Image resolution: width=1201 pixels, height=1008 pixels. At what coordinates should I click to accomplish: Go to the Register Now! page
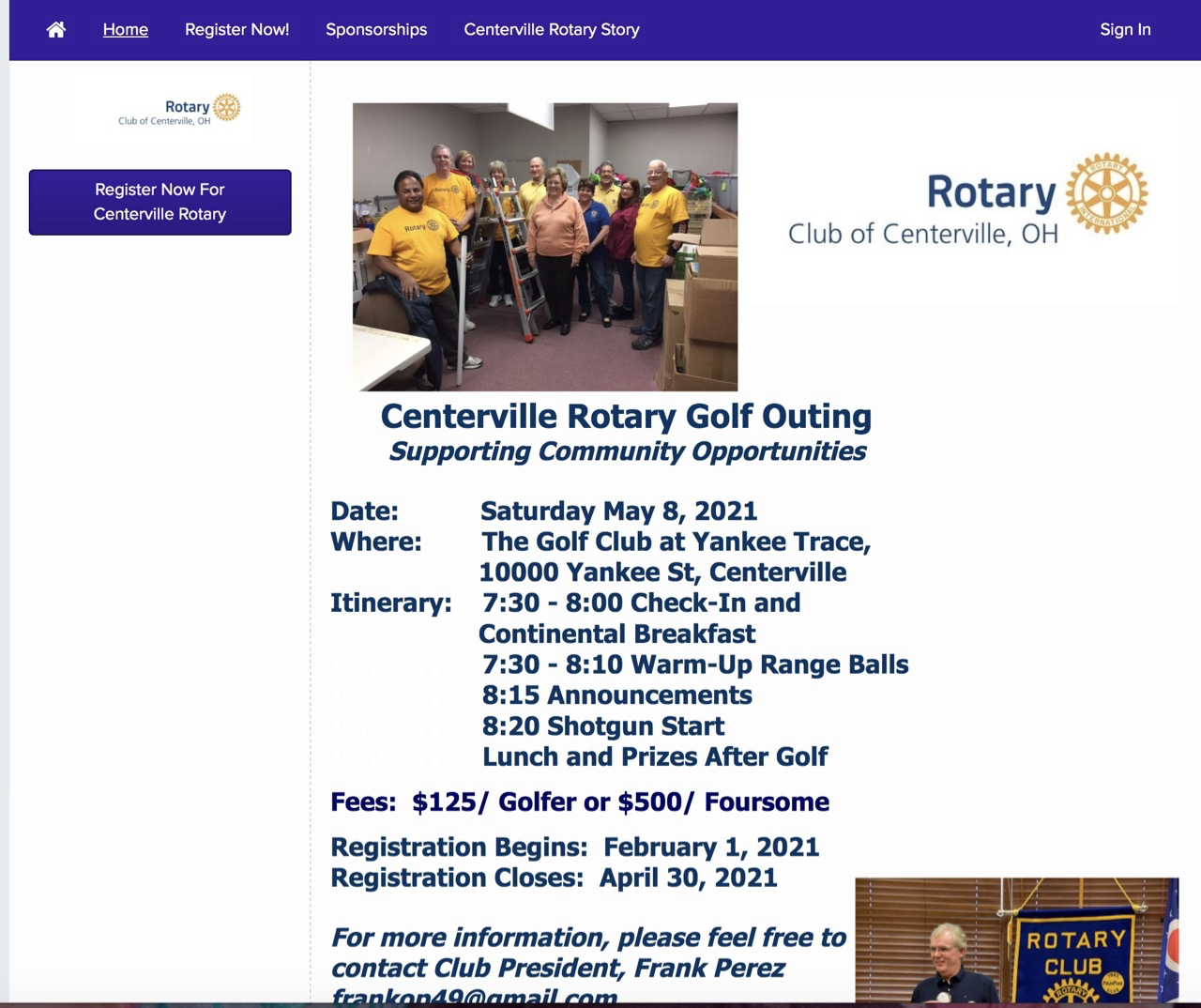point(236,30)
